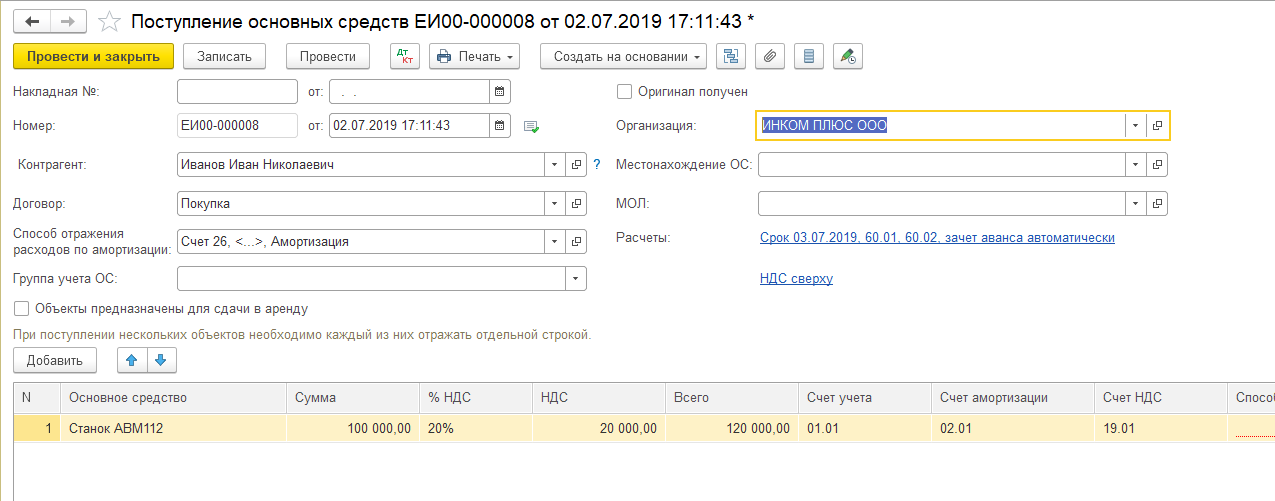Viewport: 1275px width, 501px height.
Task: Open Группа учета ОС dropdown
Action: pyautogui.click(x=575, y=278)
